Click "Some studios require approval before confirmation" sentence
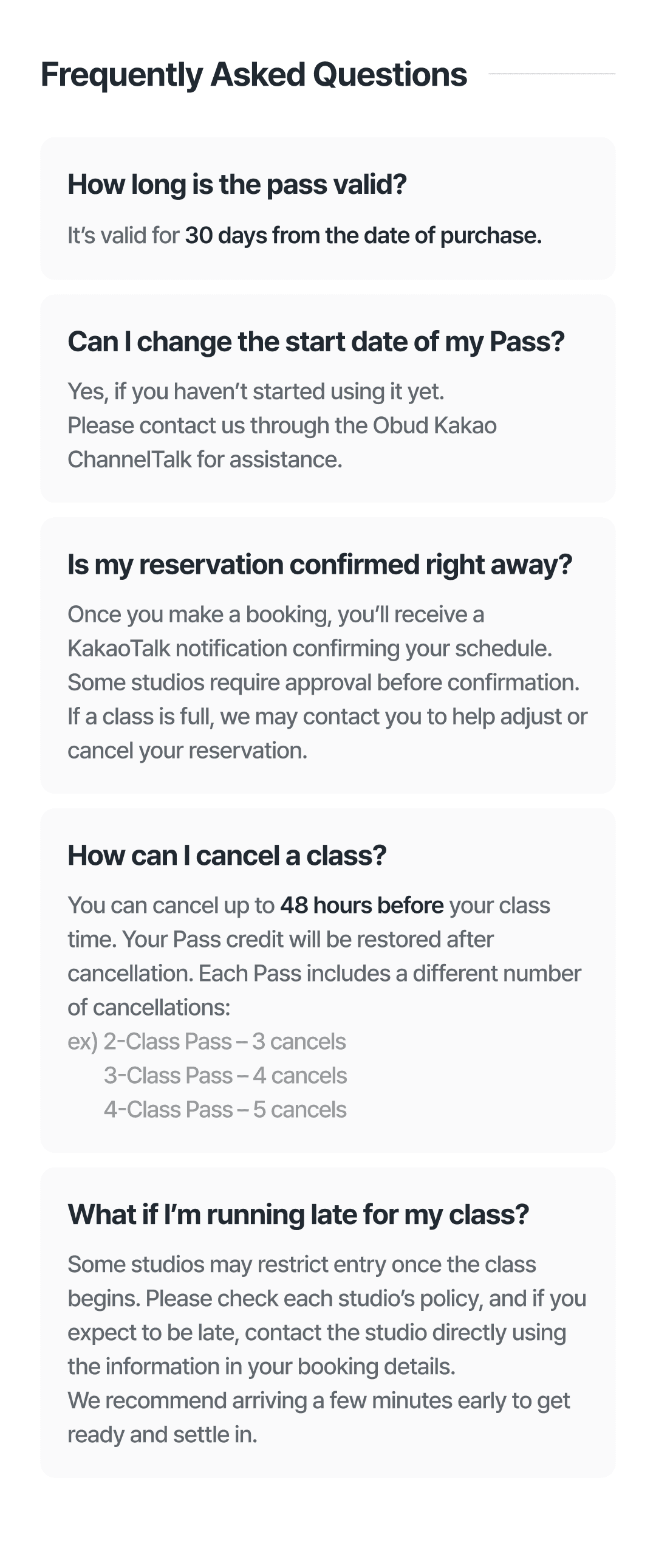This screenshot has height=1568, width=656. [323, 683]
